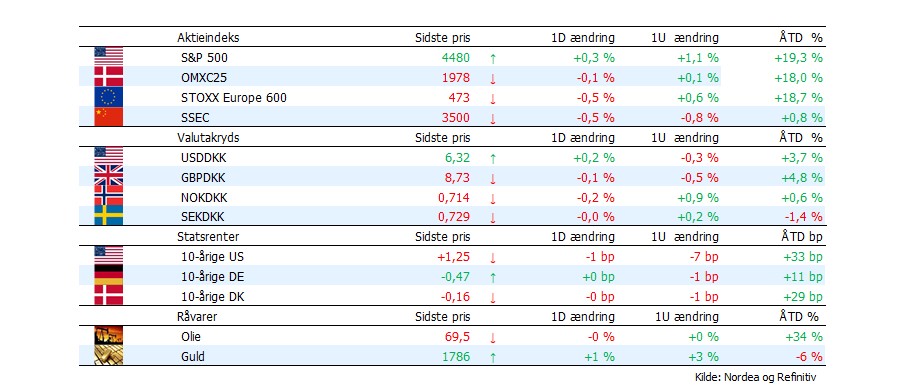Click the green up arrow for S&P 500
Screen dimensions: 904x390
(492, 58)
